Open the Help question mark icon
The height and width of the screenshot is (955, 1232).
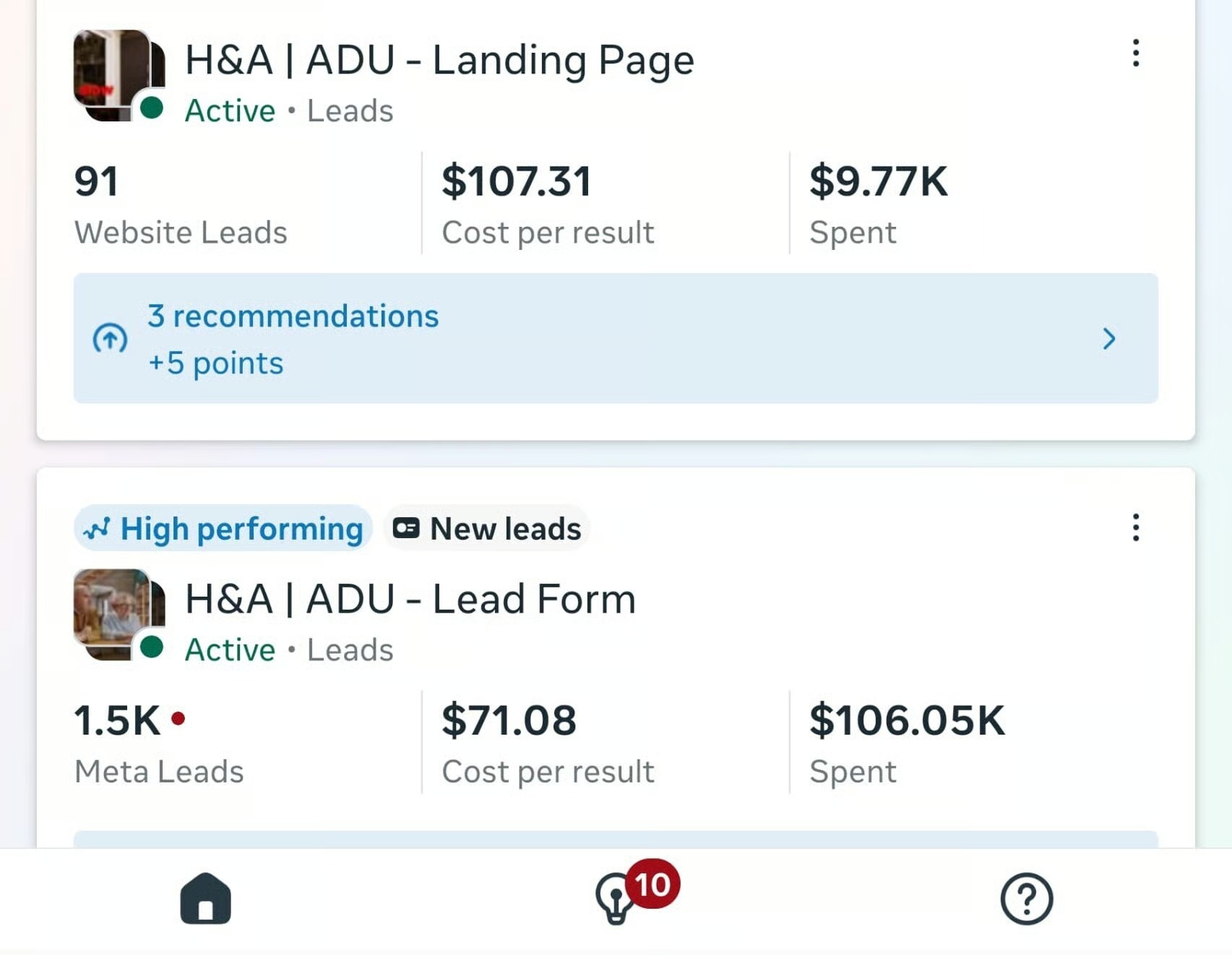pos(1026,899)
